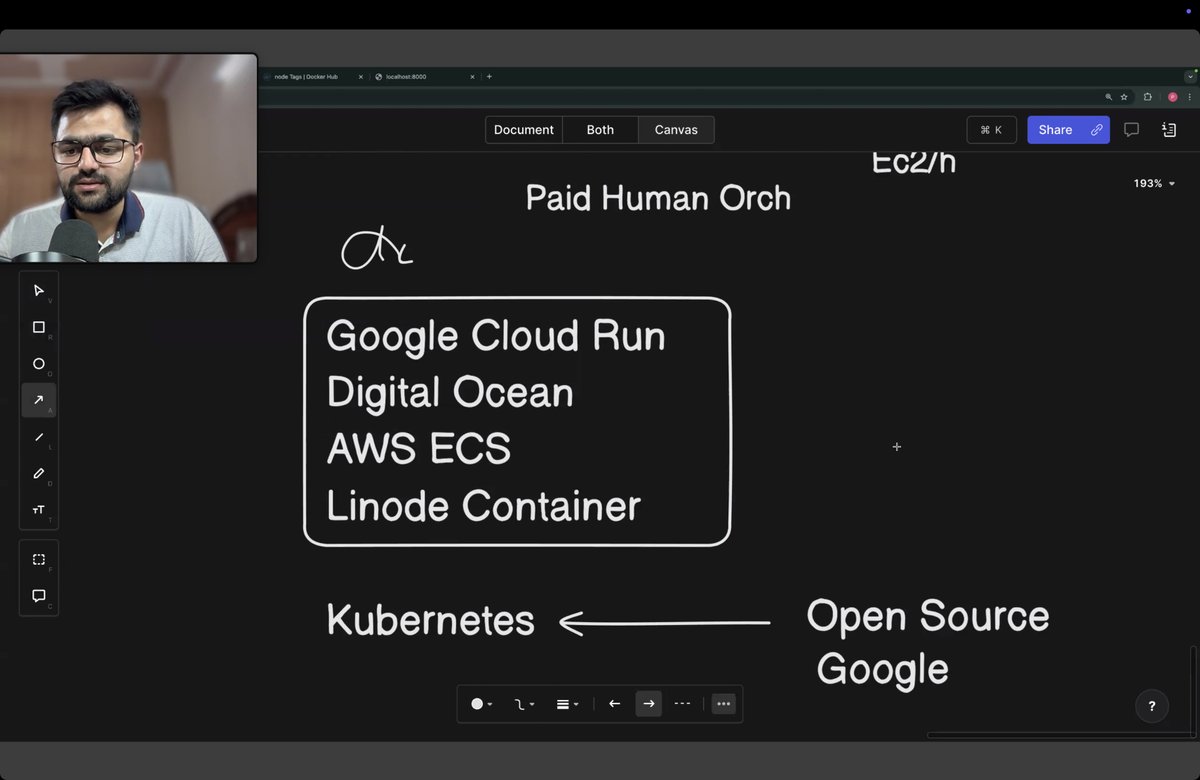Select the Arrow tool in left toolbar
Image resolution: width=1200 pixels, height=780 pixels.
coord(39,400)
